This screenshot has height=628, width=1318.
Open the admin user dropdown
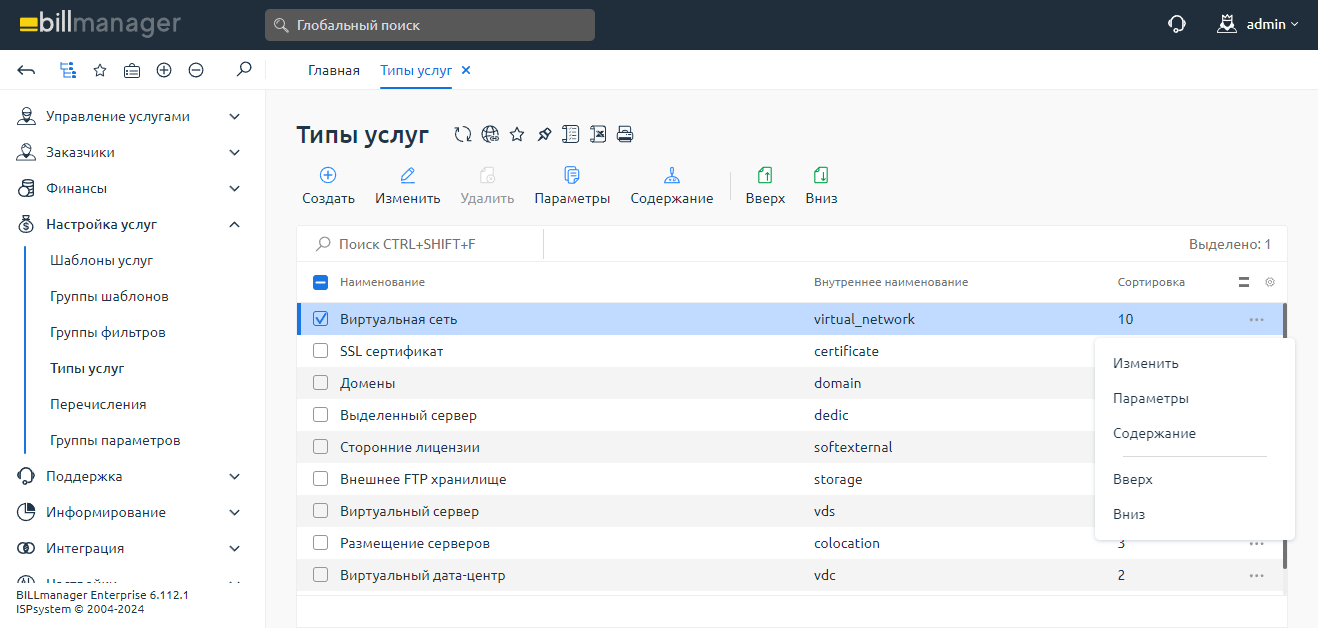1258,24
